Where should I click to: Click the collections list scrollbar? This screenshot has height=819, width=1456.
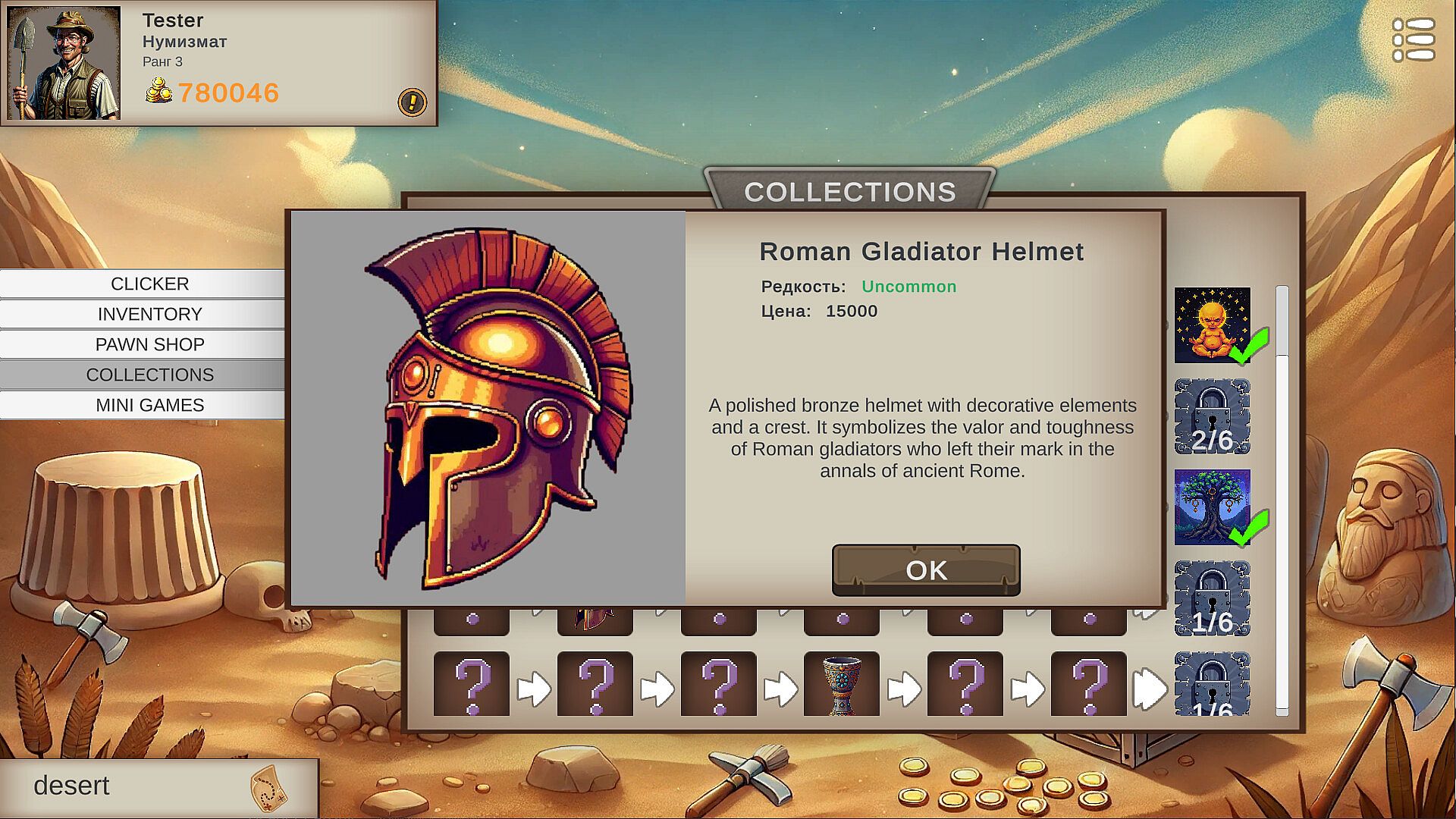click(1282, 500)
